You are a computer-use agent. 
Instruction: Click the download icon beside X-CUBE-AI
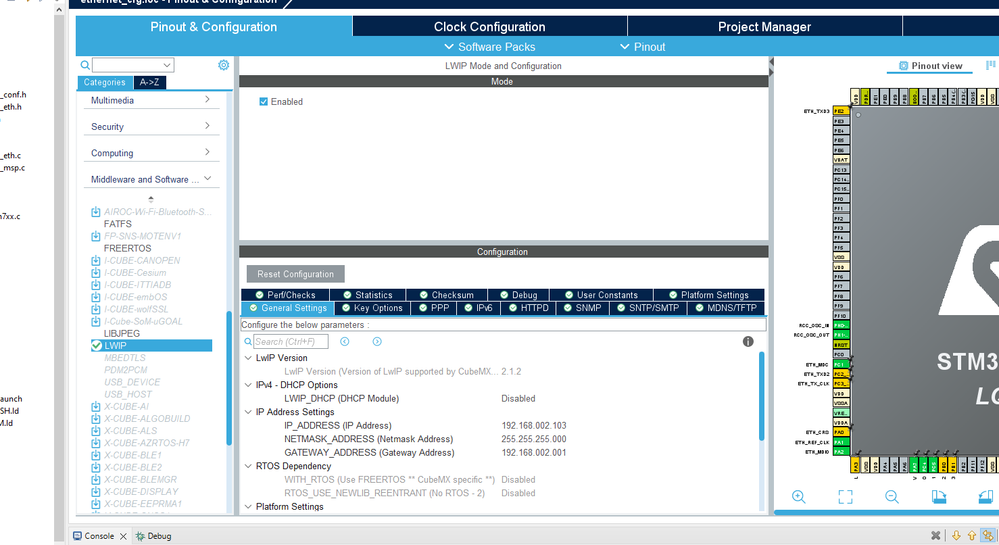pos(96,407)
